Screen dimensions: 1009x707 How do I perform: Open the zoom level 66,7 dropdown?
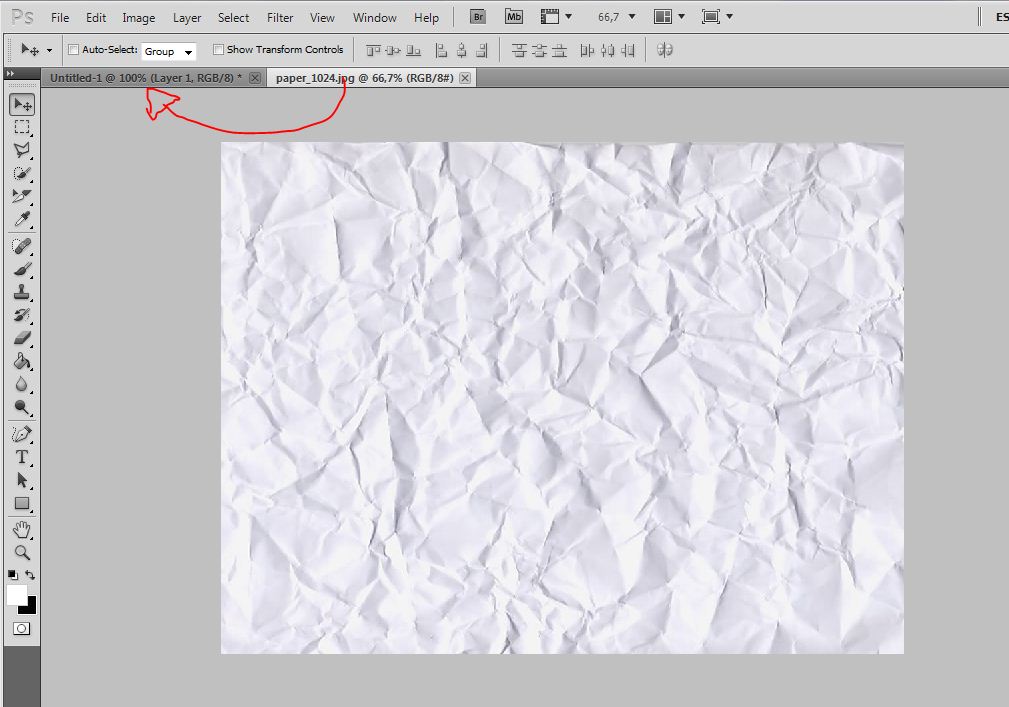620,16
